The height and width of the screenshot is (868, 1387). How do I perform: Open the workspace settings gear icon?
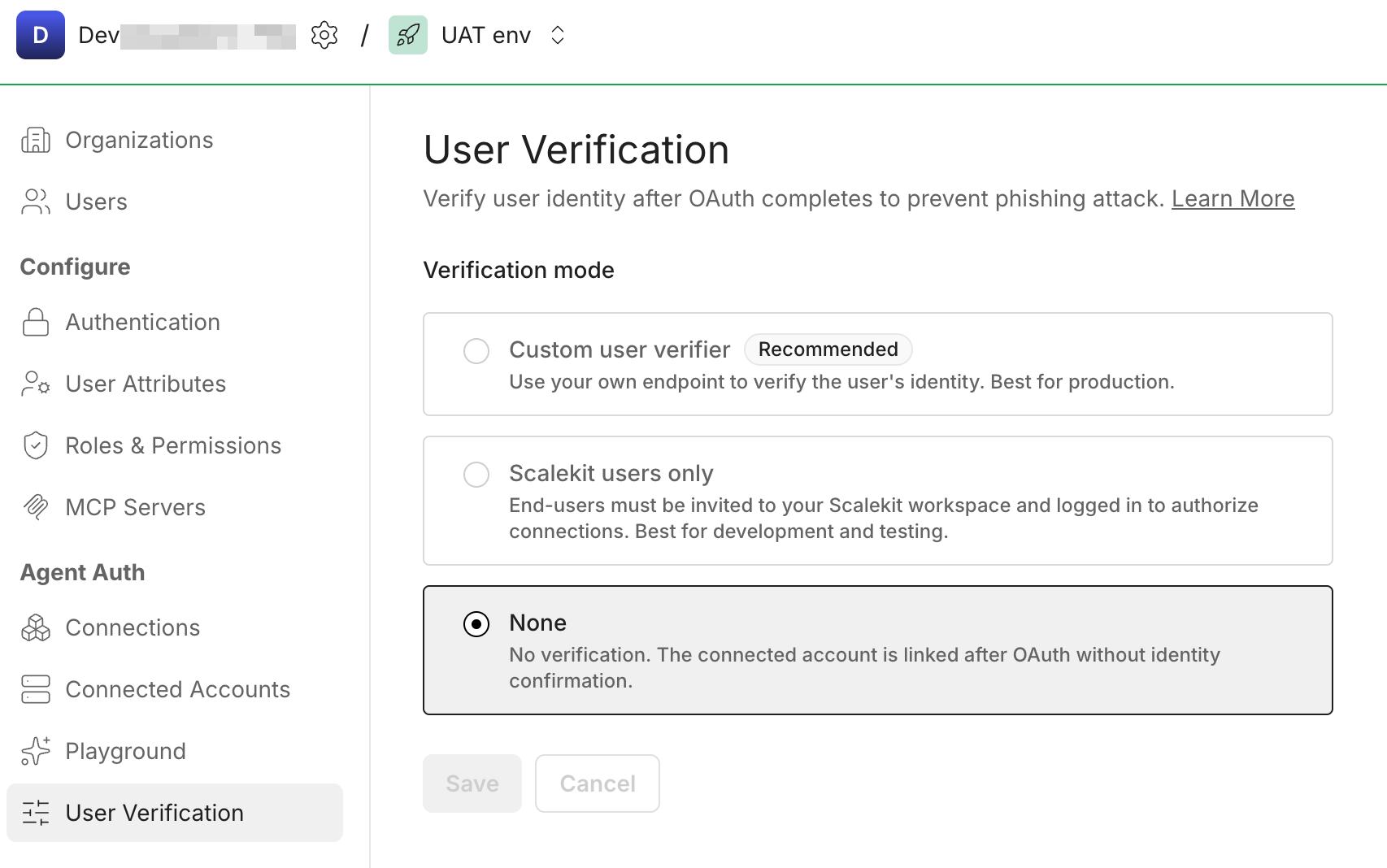pos(324,35)
